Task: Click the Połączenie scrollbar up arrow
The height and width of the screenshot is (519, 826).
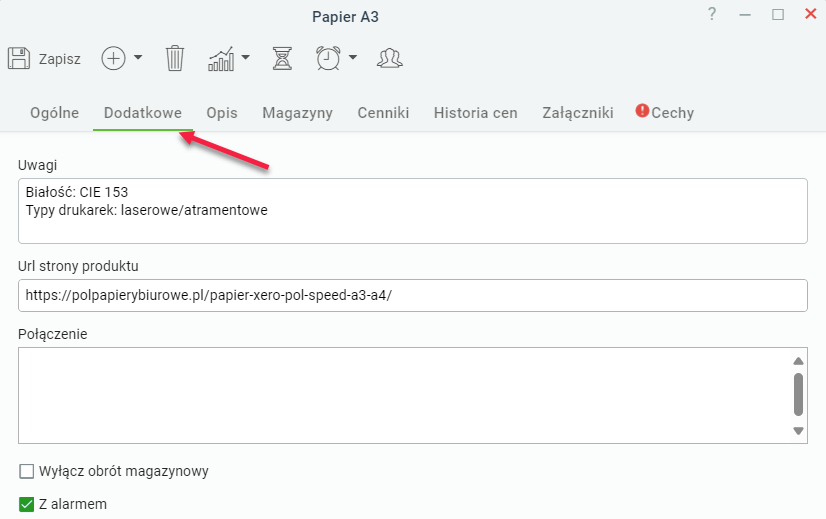Action: (799, 361)
